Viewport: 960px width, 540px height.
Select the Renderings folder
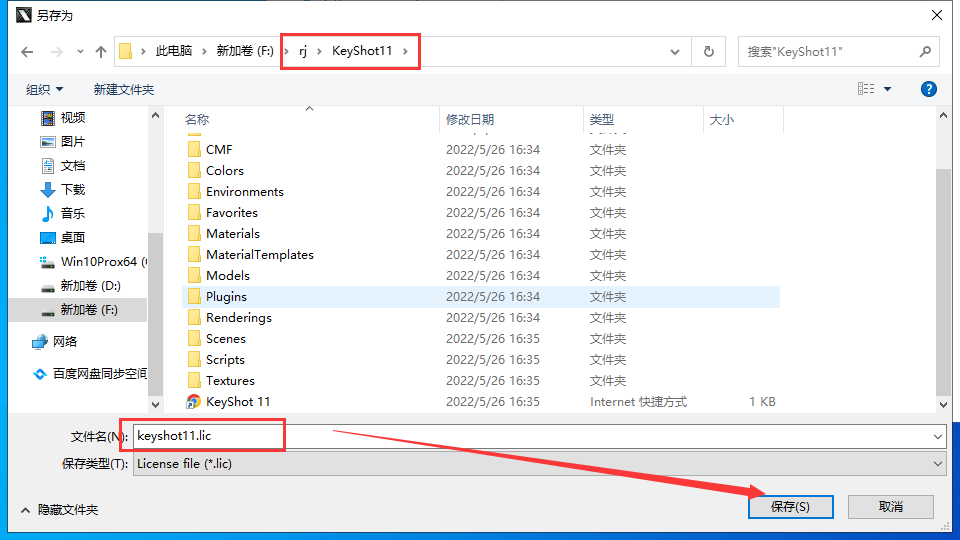tap(239, 318)
